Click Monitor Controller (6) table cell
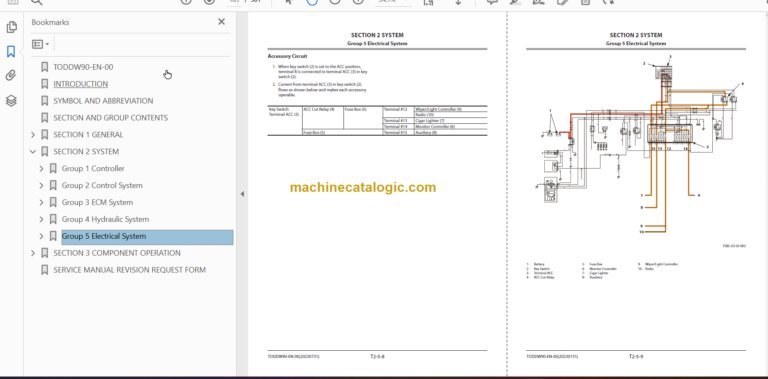The image size is (768, 379). [x=451, y=126]
